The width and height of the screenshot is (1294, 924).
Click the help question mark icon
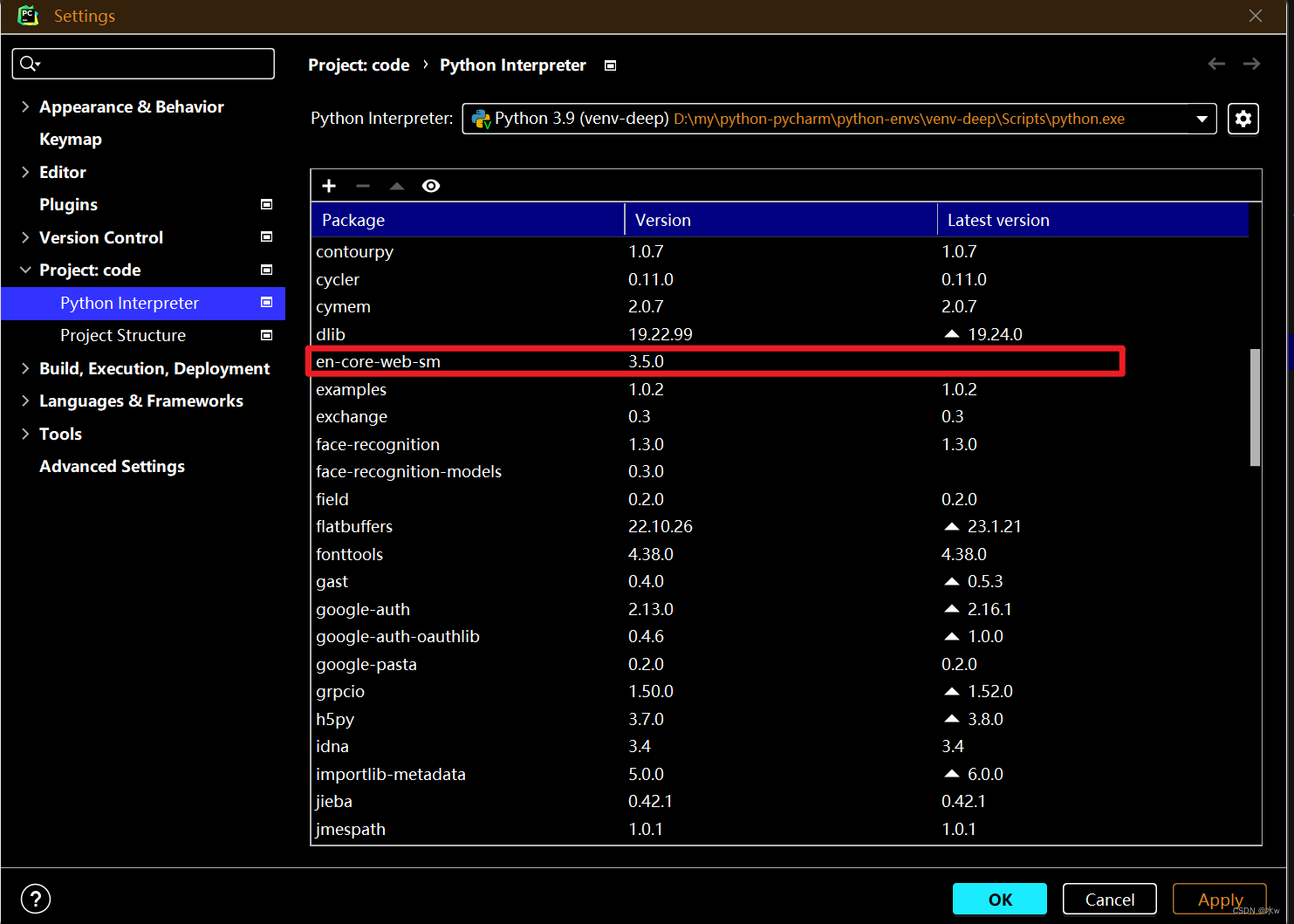click(x=35, y=899)
